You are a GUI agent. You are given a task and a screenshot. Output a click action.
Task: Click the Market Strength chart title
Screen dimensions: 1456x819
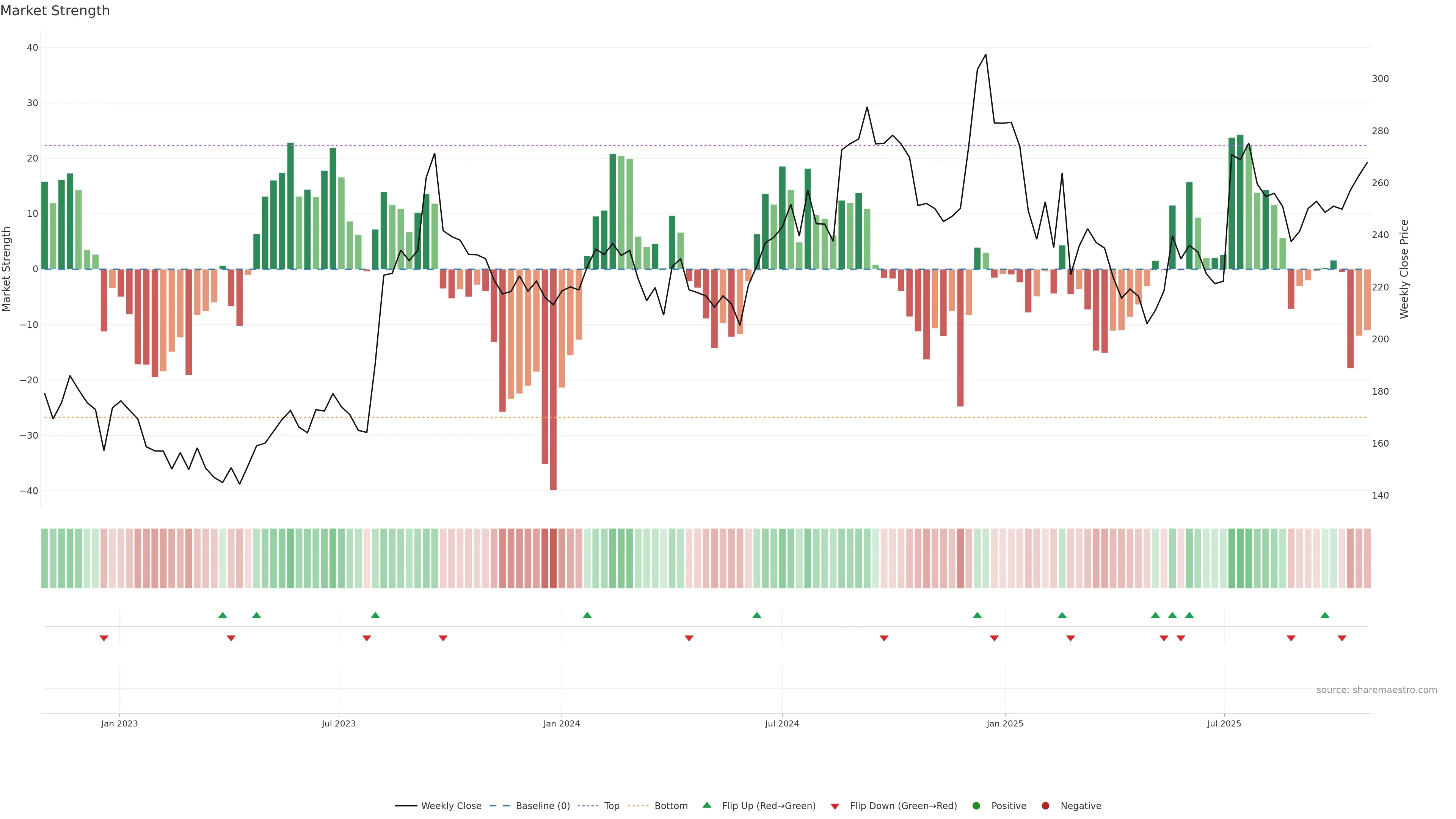click(x=55, y=11)
